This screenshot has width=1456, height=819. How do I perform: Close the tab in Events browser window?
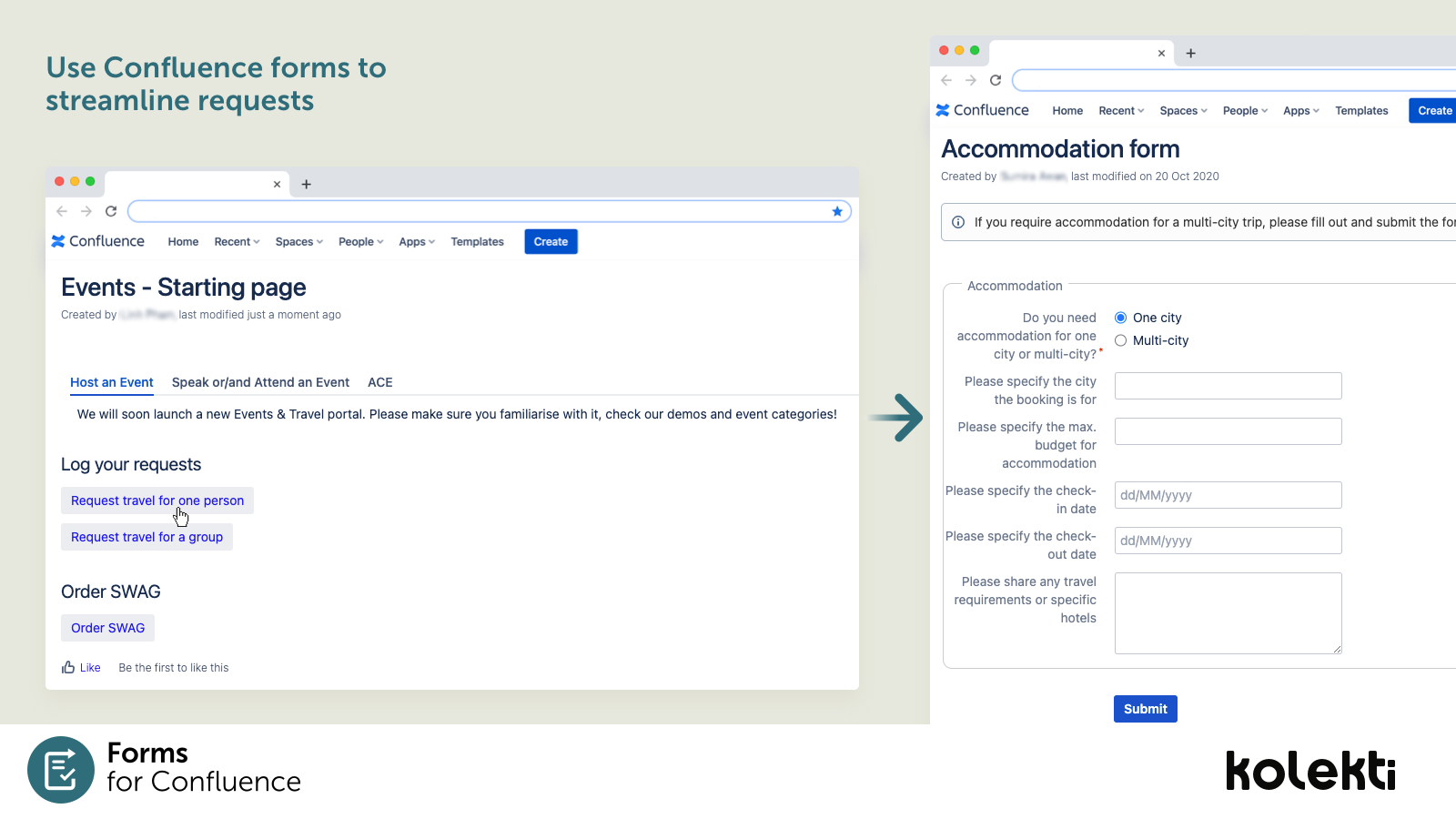pyautogui.click(x=277, y=184)
